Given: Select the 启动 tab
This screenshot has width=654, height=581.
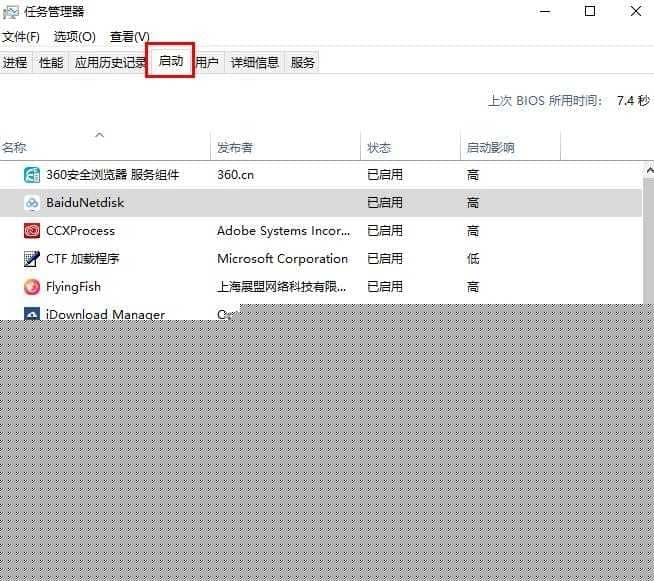Looking at the screenshot, I should coord(171,61).
